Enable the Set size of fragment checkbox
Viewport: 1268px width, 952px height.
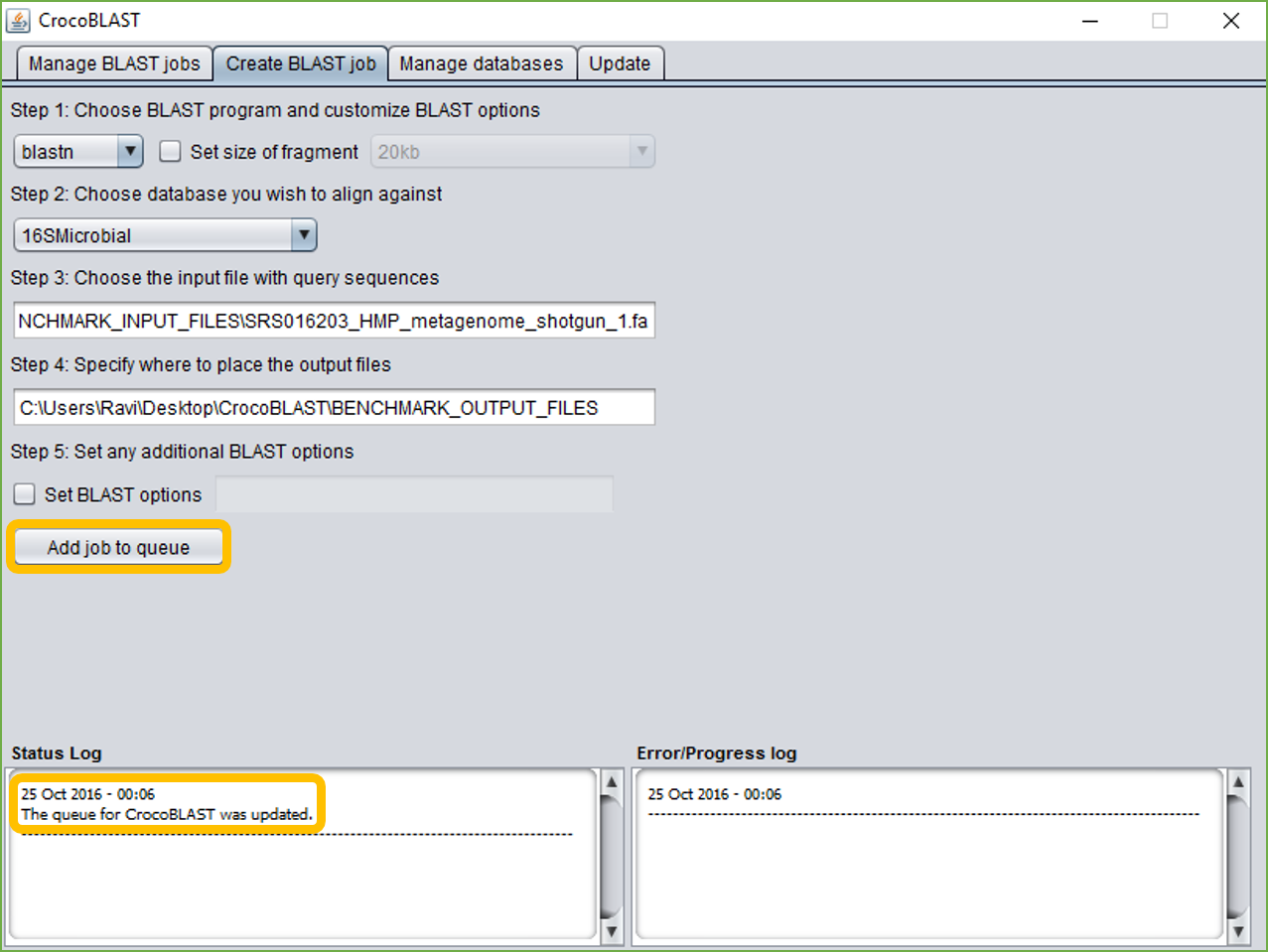pyautogui.click(x=171, y=152)
